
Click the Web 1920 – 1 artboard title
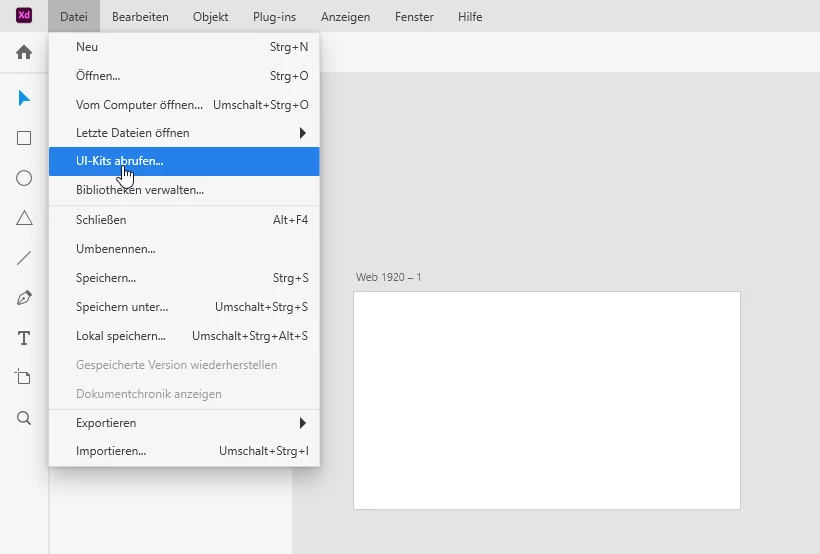click(389, 277)
